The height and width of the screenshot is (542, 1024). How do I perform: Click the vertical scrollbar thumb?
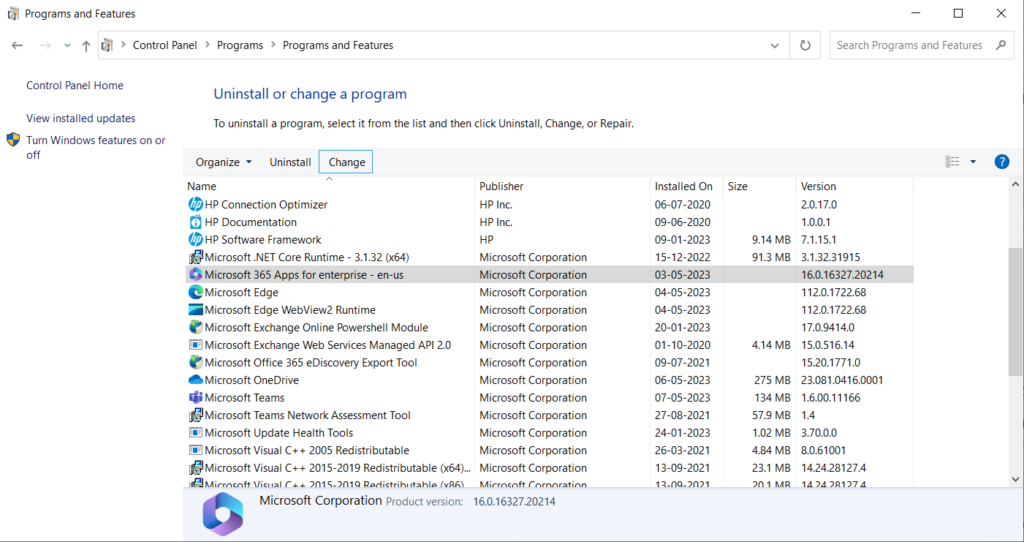pyautogui.click(x=1016, y=311)
